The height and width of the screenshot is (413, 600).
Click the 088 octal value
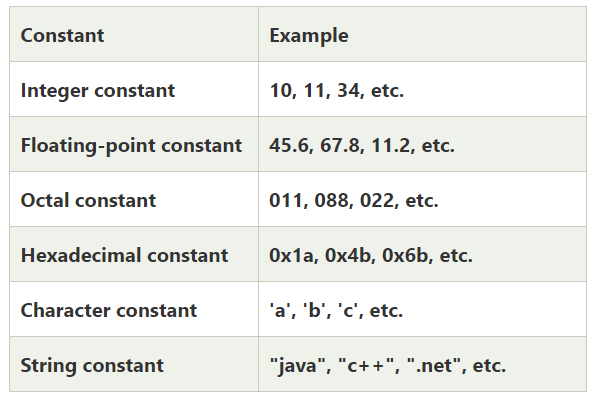(x=331, y=201)
